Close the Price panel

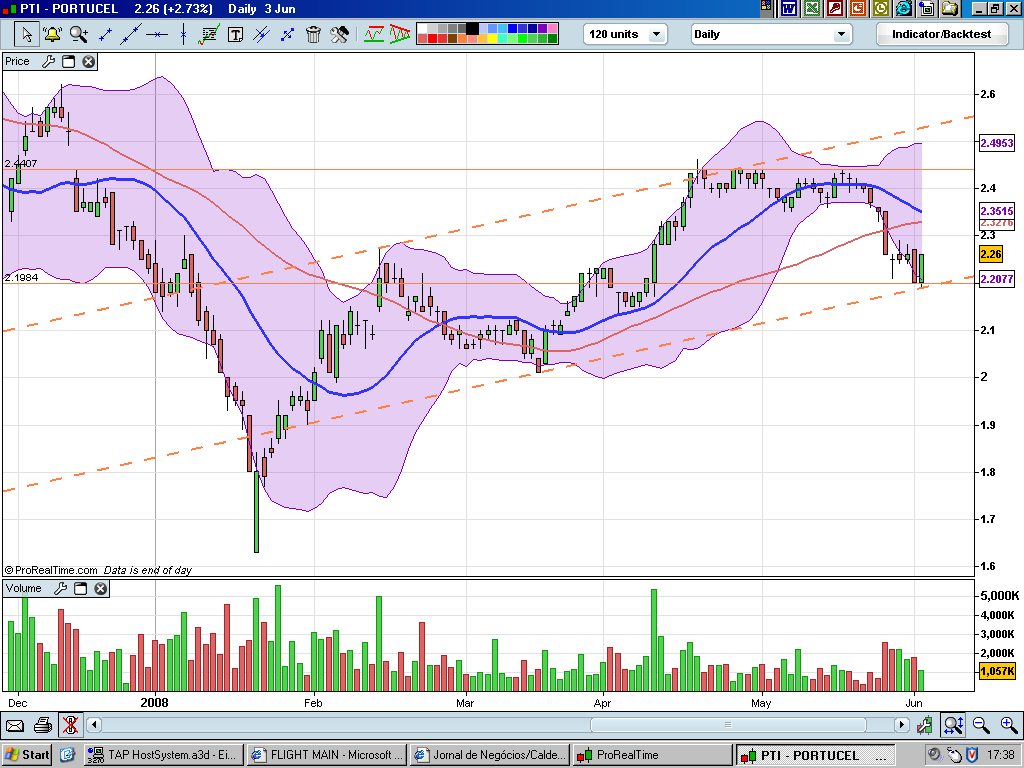[88, 61]
